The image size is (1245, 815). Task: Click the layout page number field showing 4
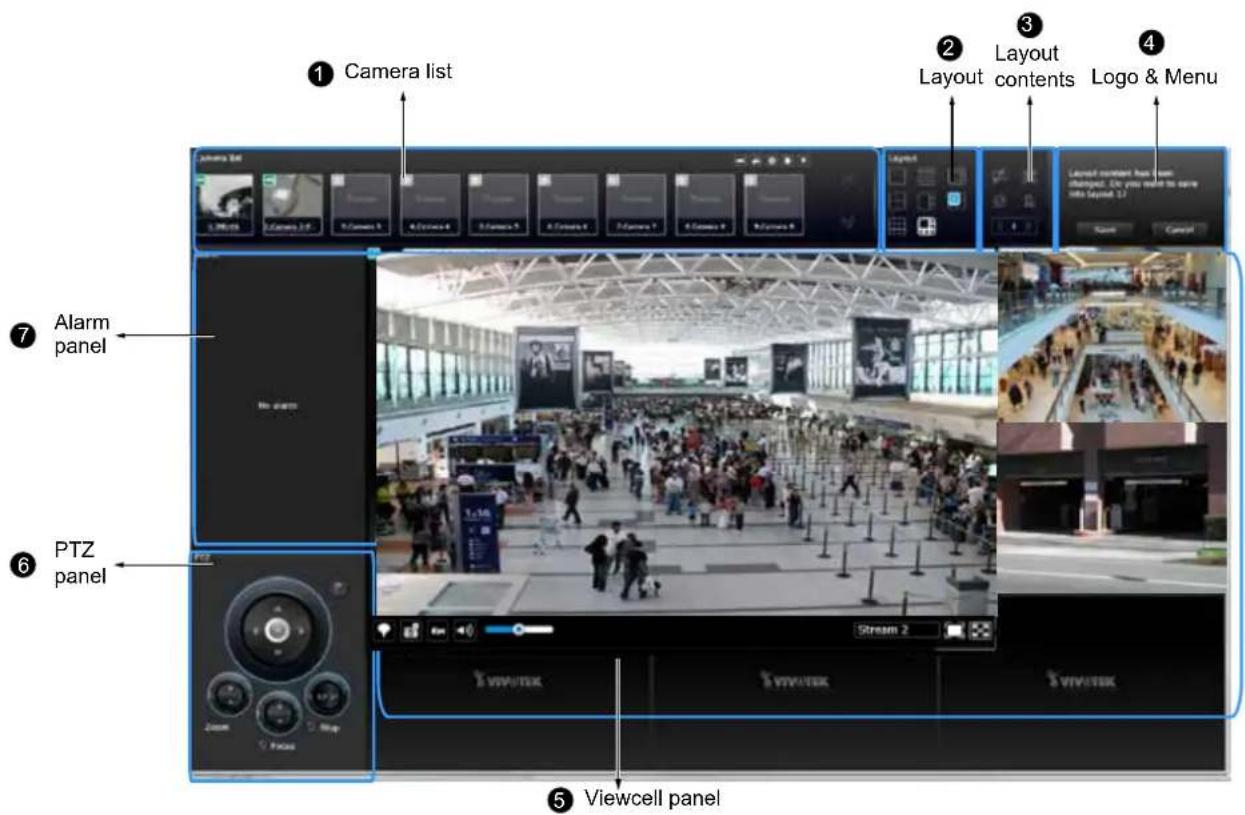coord(1014,227)
